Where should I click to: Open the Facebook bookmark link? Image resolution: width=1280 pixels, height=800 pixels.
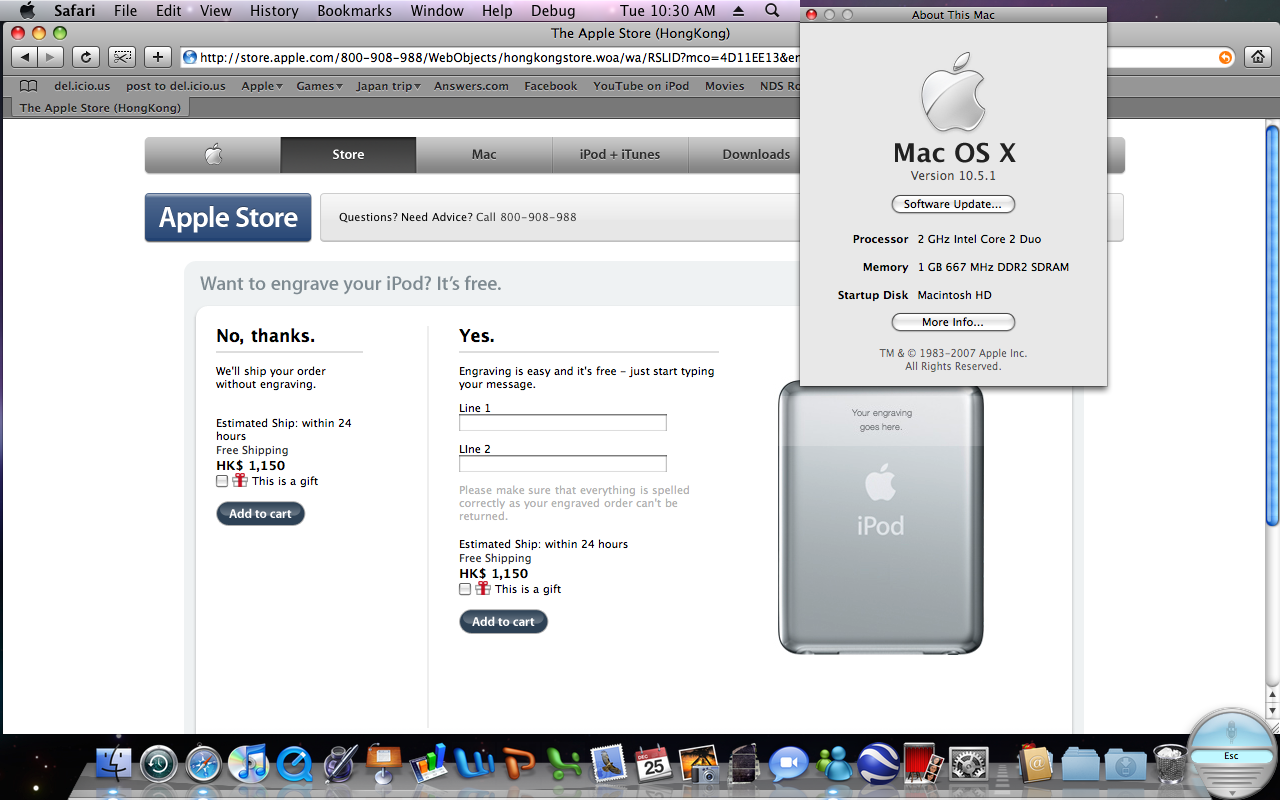click(551, 86)
